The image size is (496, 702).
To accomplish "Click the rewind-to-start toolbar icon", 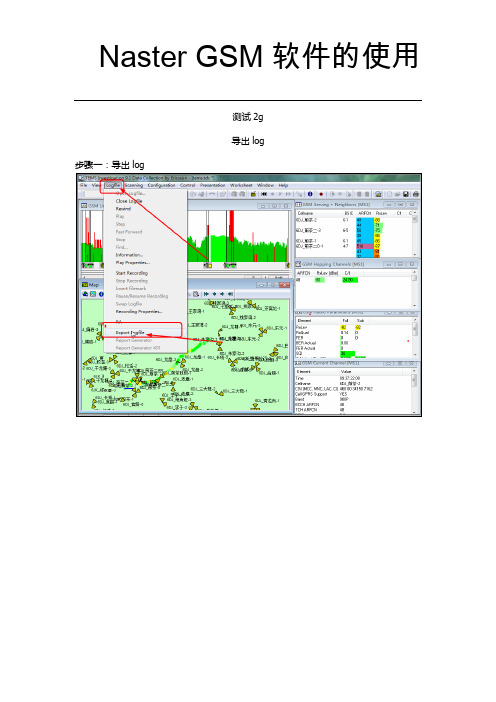I will point(264,194).
